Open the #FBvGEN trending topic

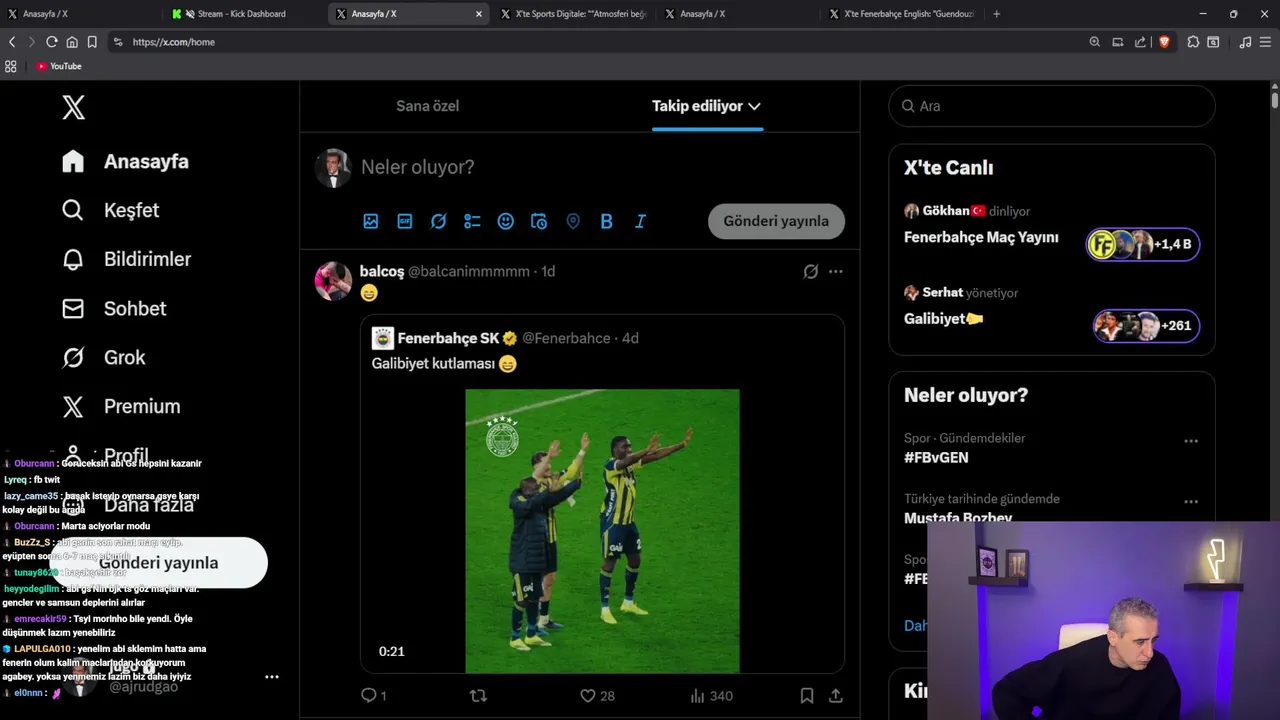pyautogui.click(x=936, y=457)
